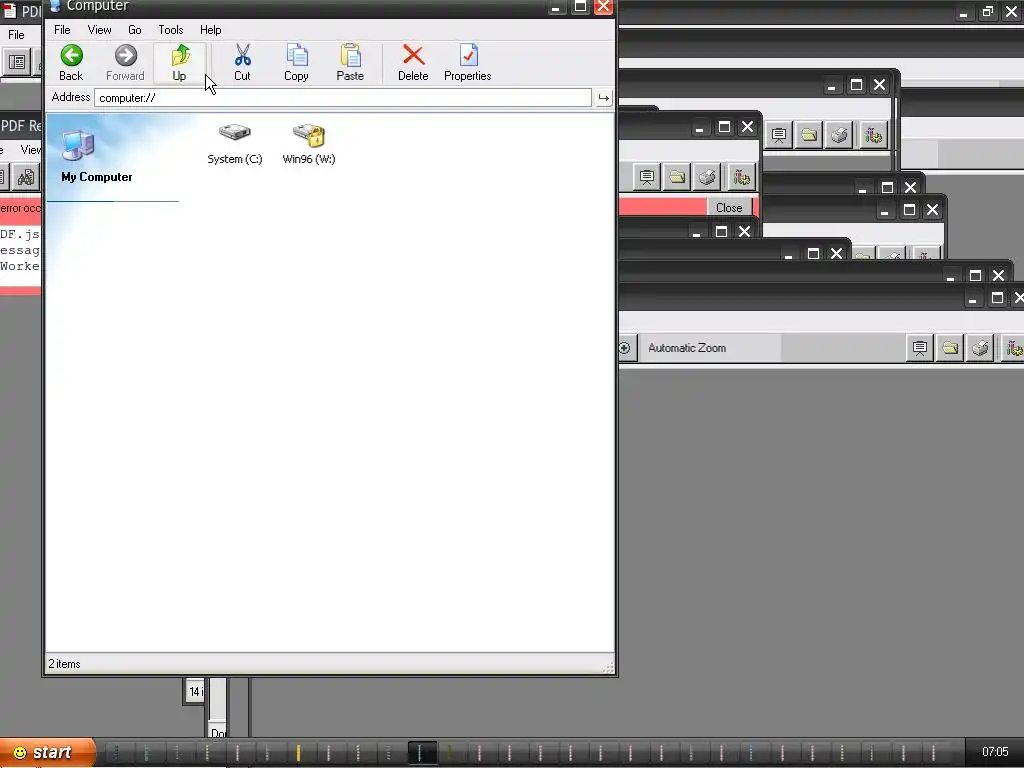This screenshot has width=1024, height=768.
Task: Click folder icon above the red error bar
Action: coord(677,177)
